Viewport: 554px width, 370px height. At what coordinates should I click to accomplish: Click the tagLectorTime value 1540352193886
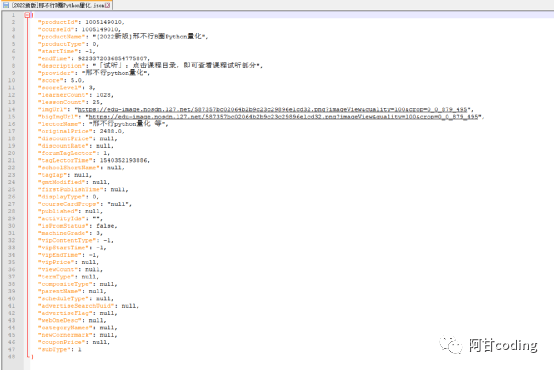tap(124, 160)
